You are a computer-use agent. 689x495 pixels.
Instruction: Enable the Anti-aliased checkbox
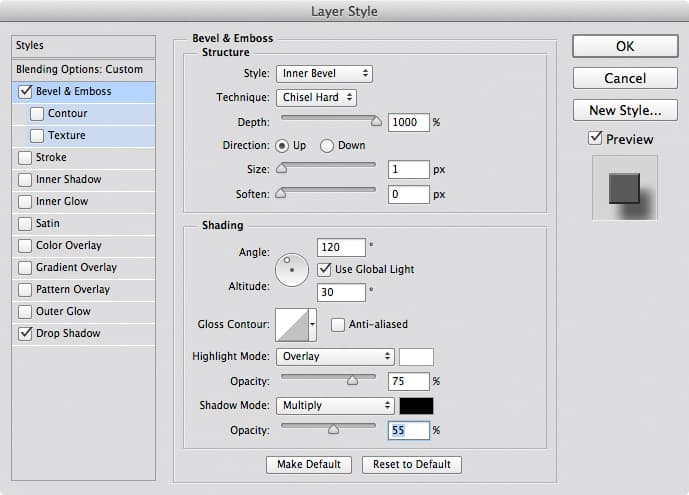tap(337, 325)
